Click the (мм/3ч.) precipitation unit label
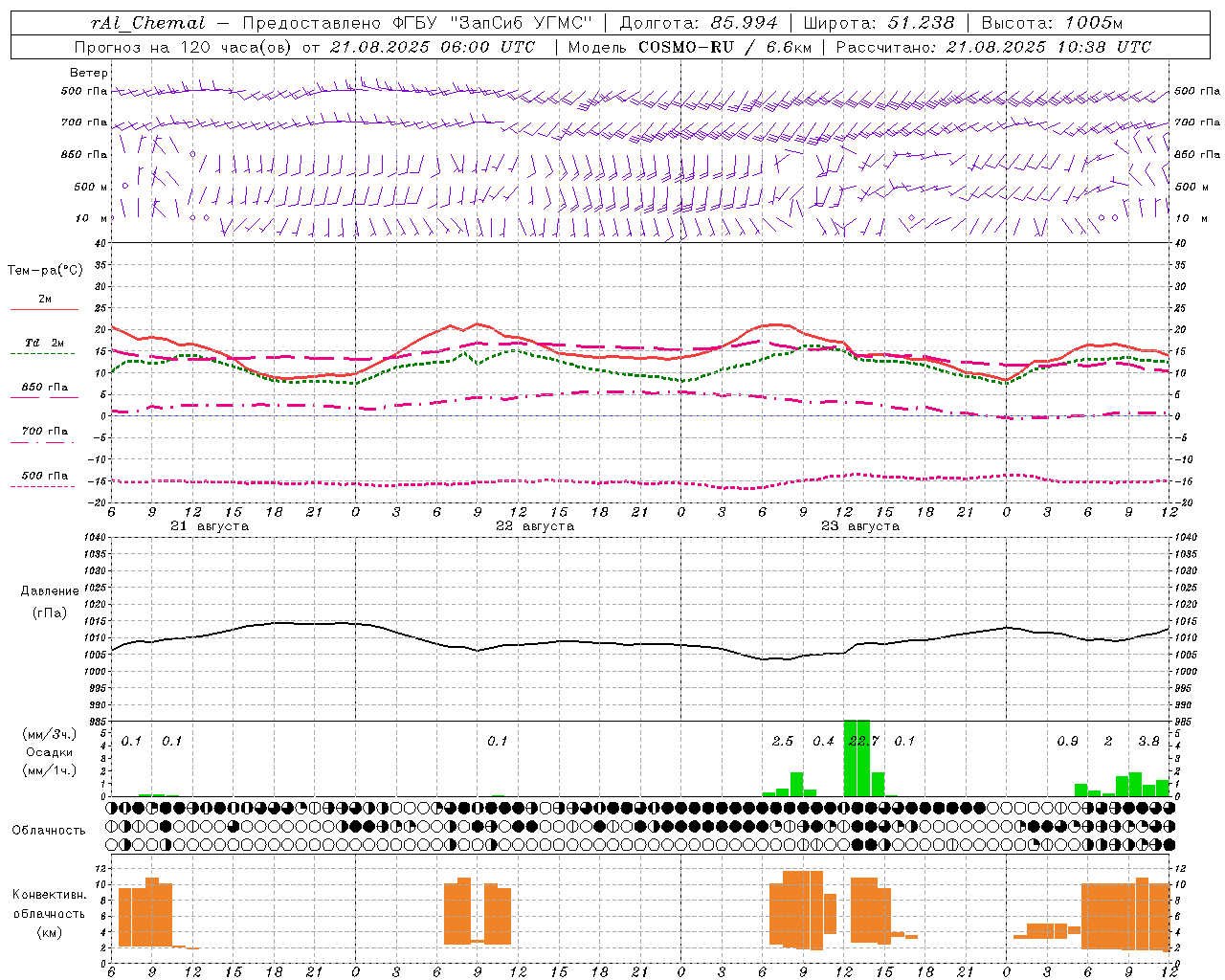The image size is (1225, 980). 50,734
